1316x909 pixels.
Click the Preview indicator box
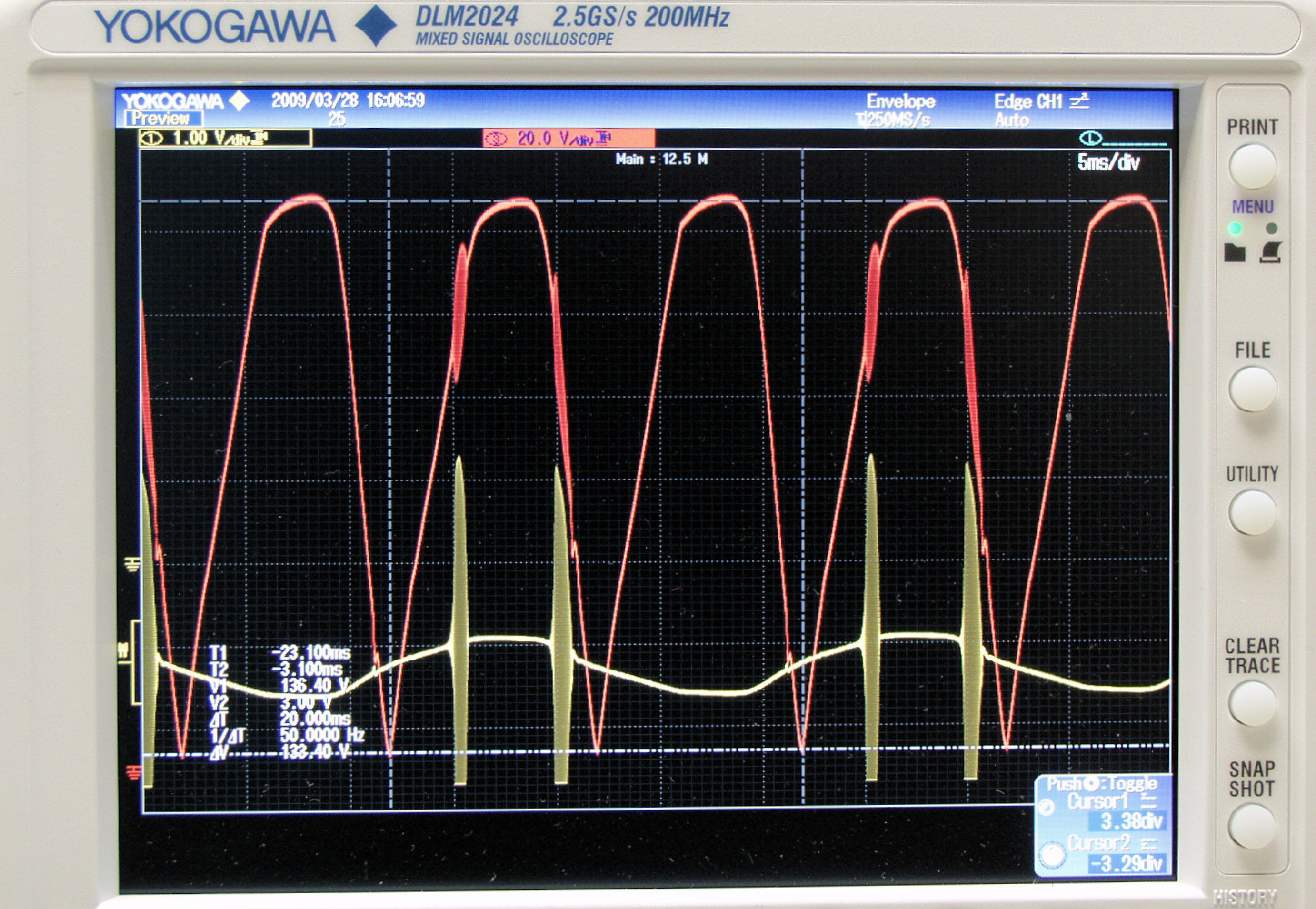point(162,119)
